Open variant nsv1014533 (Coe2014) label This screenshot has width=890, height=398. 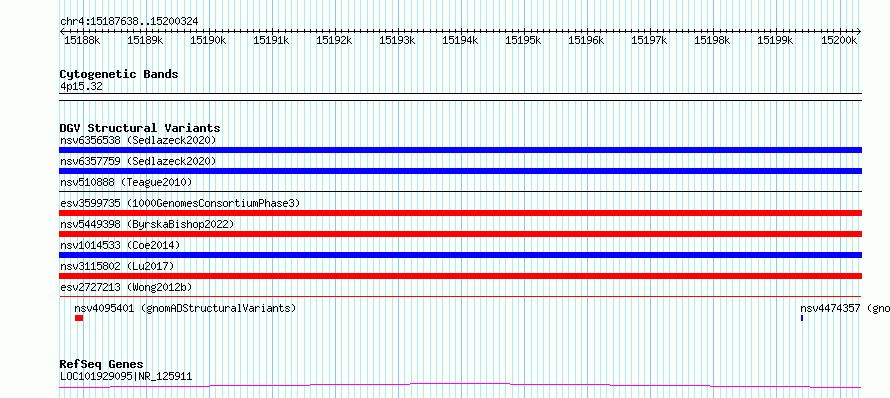click(120, 245)
